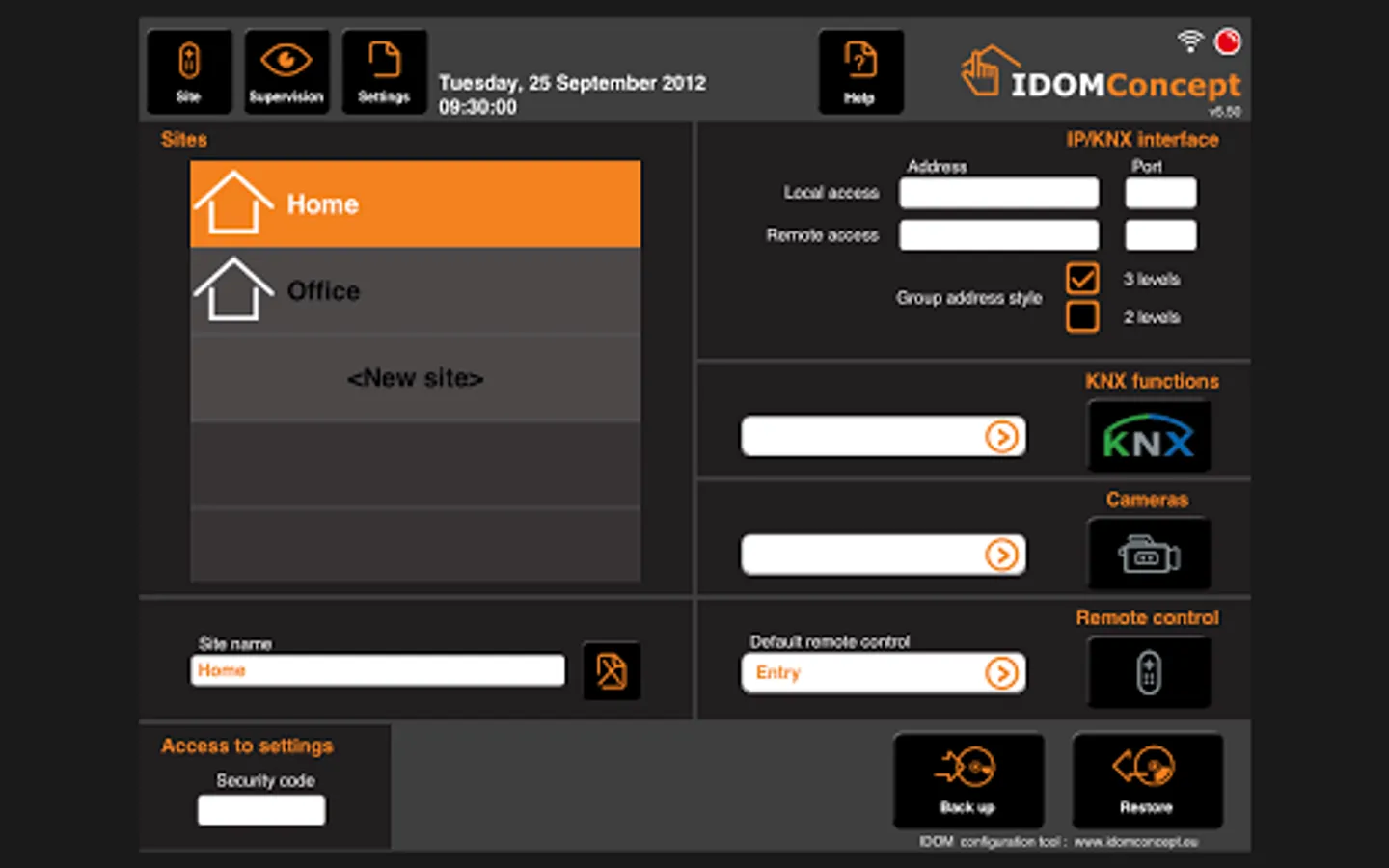1389x868 pixels.
Task: Open the Site tab icon
Action: click(189, 72)
